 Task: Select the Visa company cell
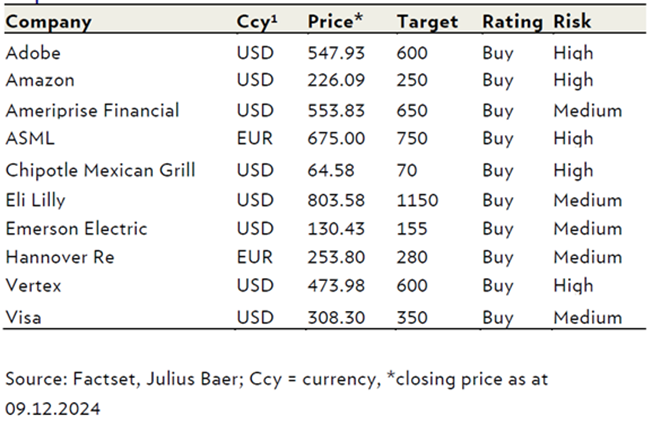tap(24, 317)
